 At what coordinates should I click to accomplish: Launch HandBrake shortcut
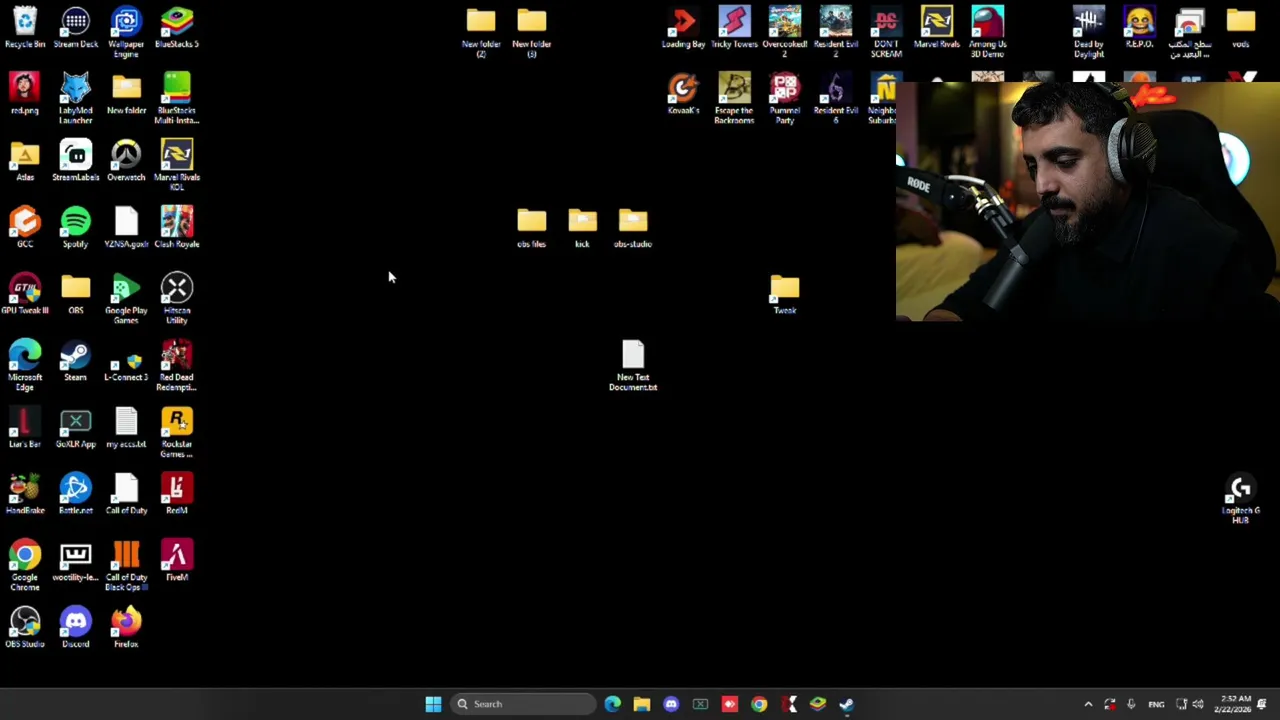[x=25, y=494]
